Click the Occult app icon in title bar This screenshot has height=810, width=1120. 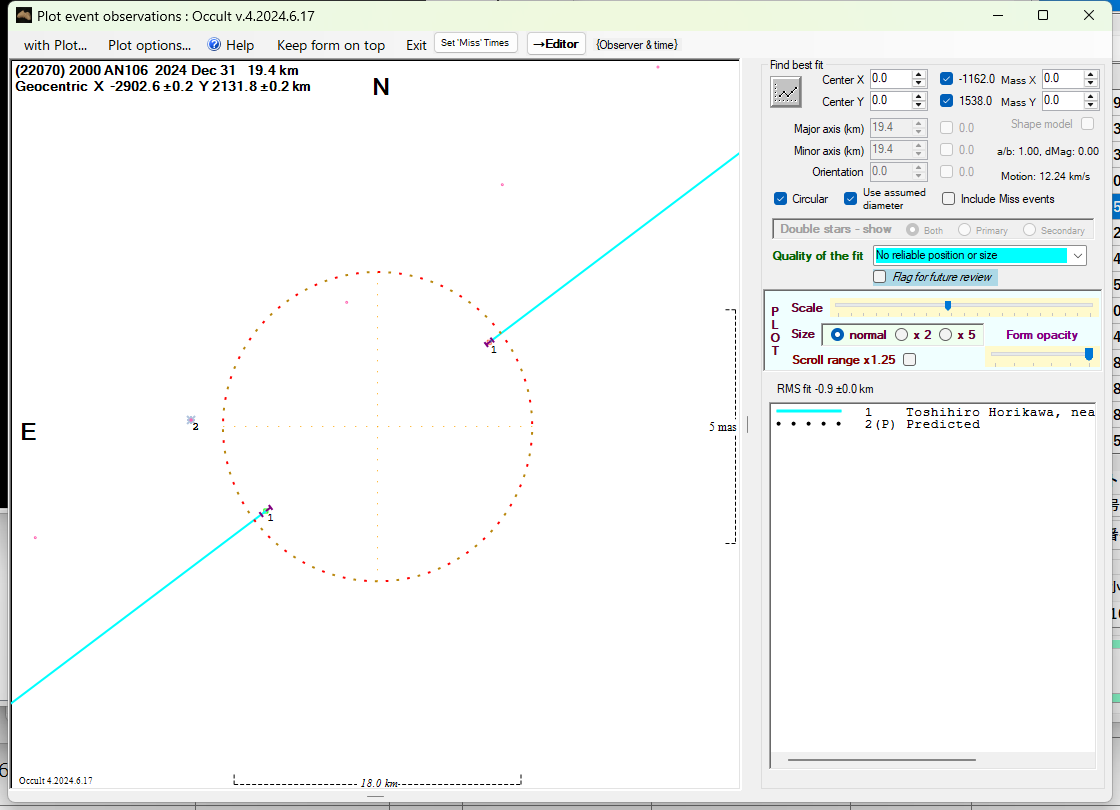click(x=24, y=15)
